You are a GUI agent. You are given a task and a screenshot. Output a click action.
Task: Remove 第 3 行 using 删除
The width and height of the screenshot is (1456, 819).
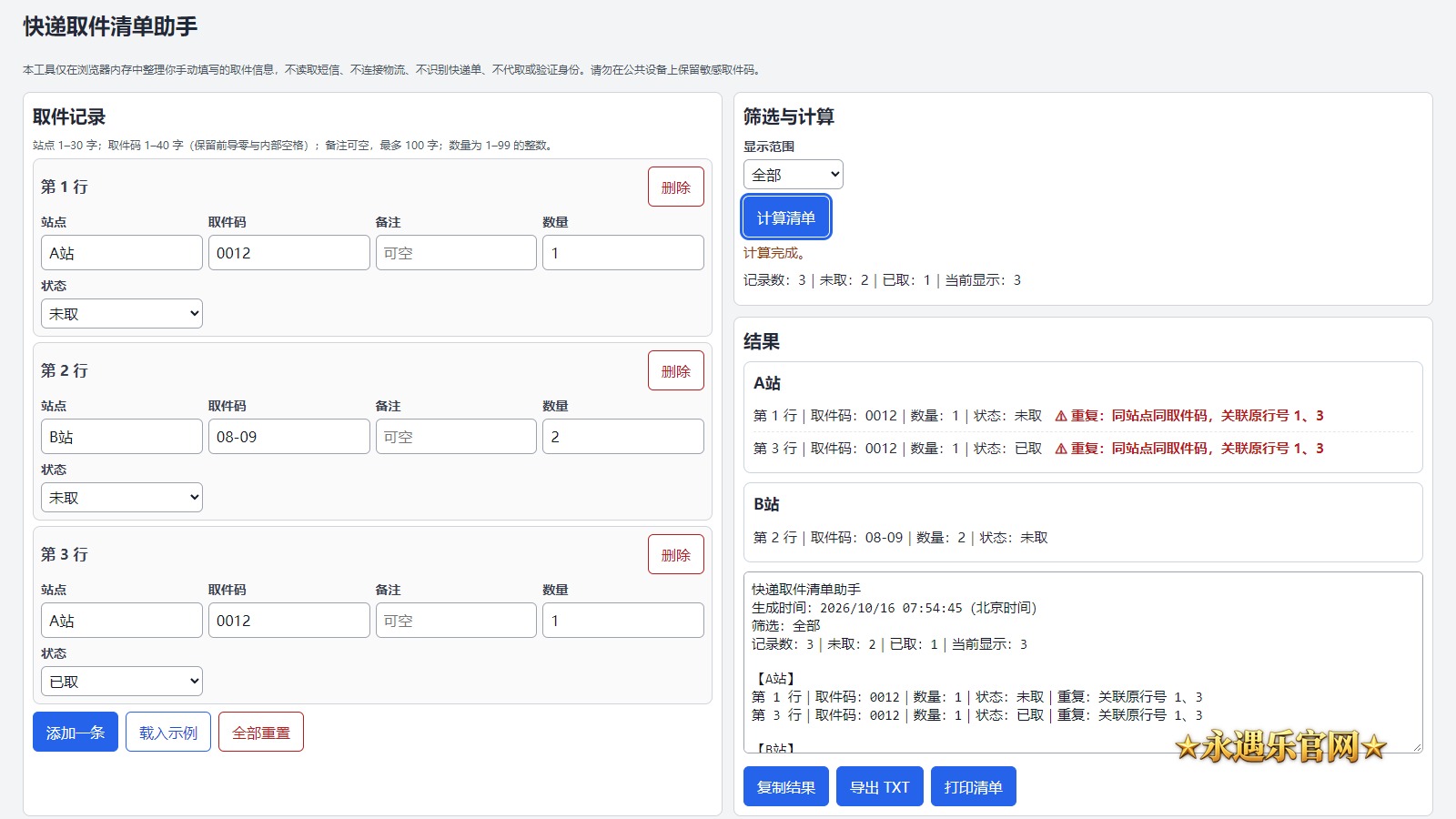point(676,555)
